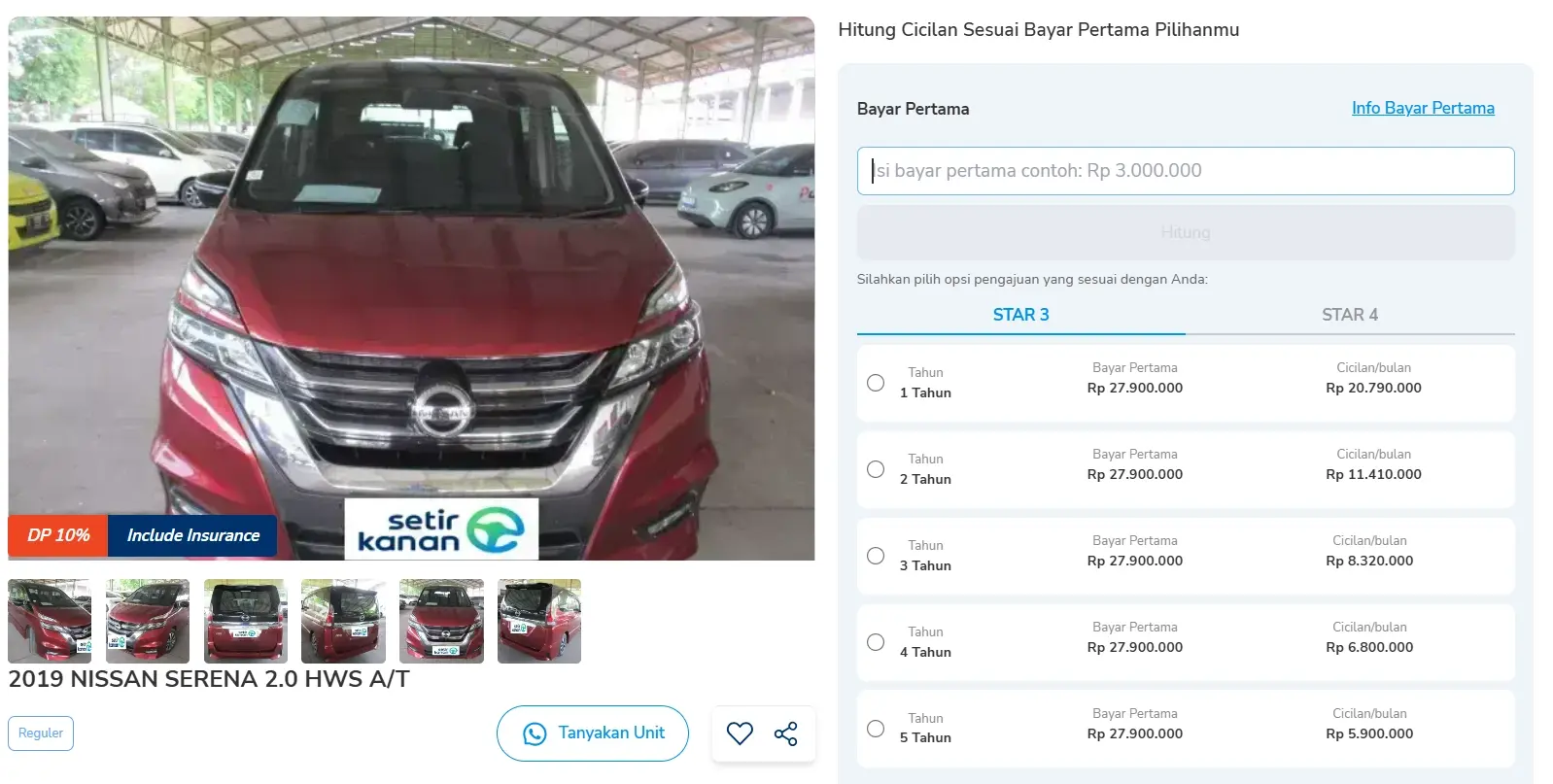Click the share icon
The height and width of the screenshot is (784, 1553).
pos(785,733)
